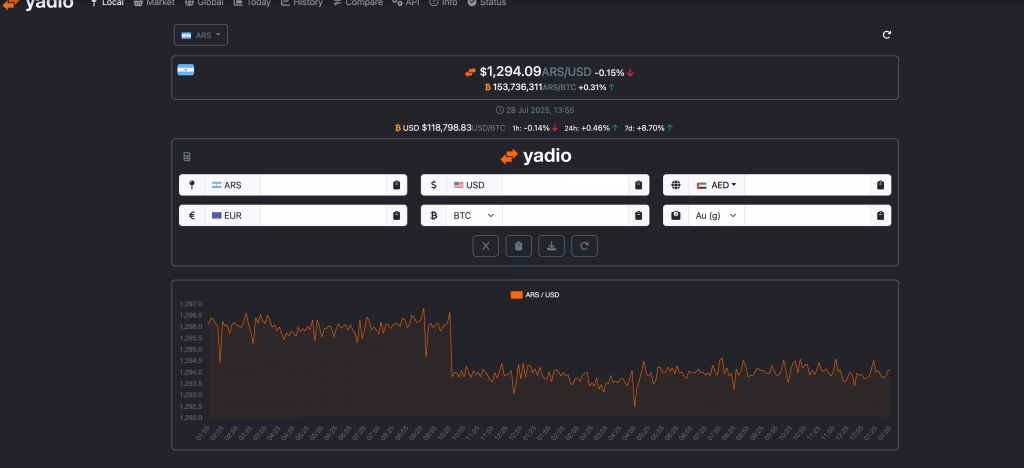Viewport: 1024px width, 468px height.
Task: Go to the Market tab
Action: click(154, 3)
